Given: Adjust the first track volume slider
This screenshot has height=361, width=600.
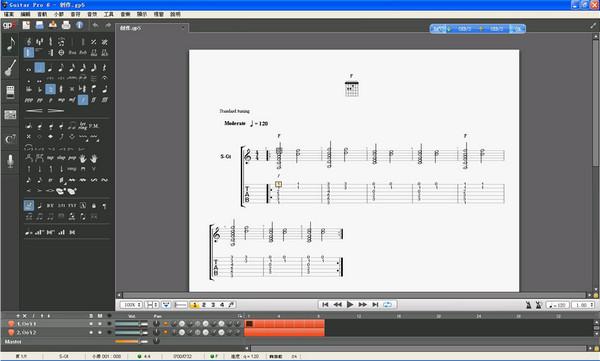Looking at the screenshot, I should coord(131,324).
